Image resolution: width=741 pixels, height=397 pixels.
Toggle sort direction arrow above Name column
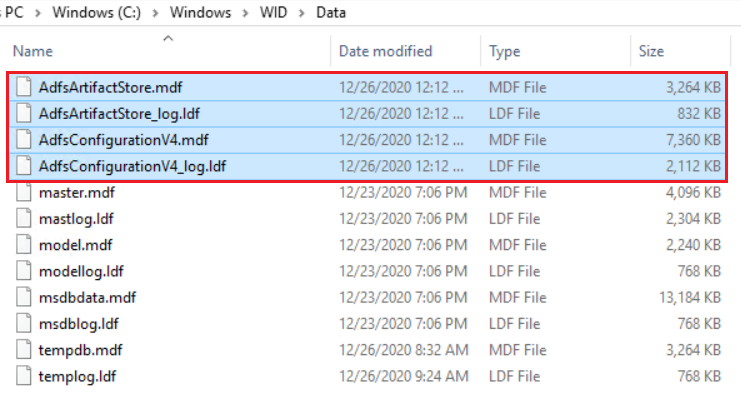tap(168, 38)
